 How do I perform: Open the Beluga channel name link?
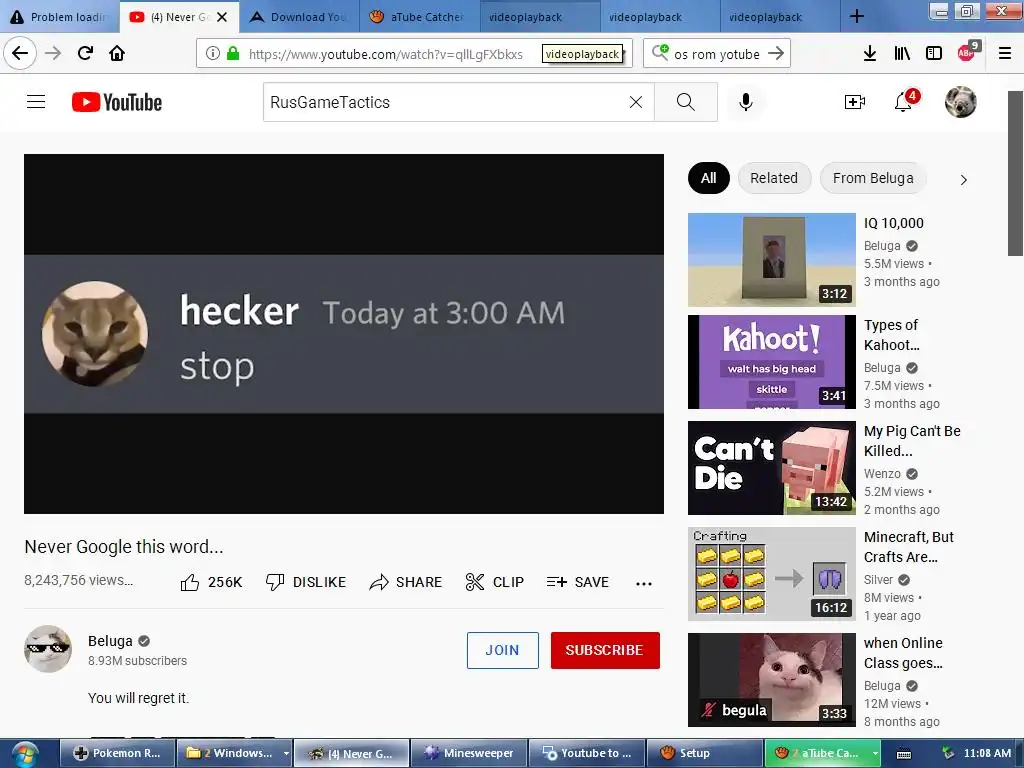click(110, 641)
